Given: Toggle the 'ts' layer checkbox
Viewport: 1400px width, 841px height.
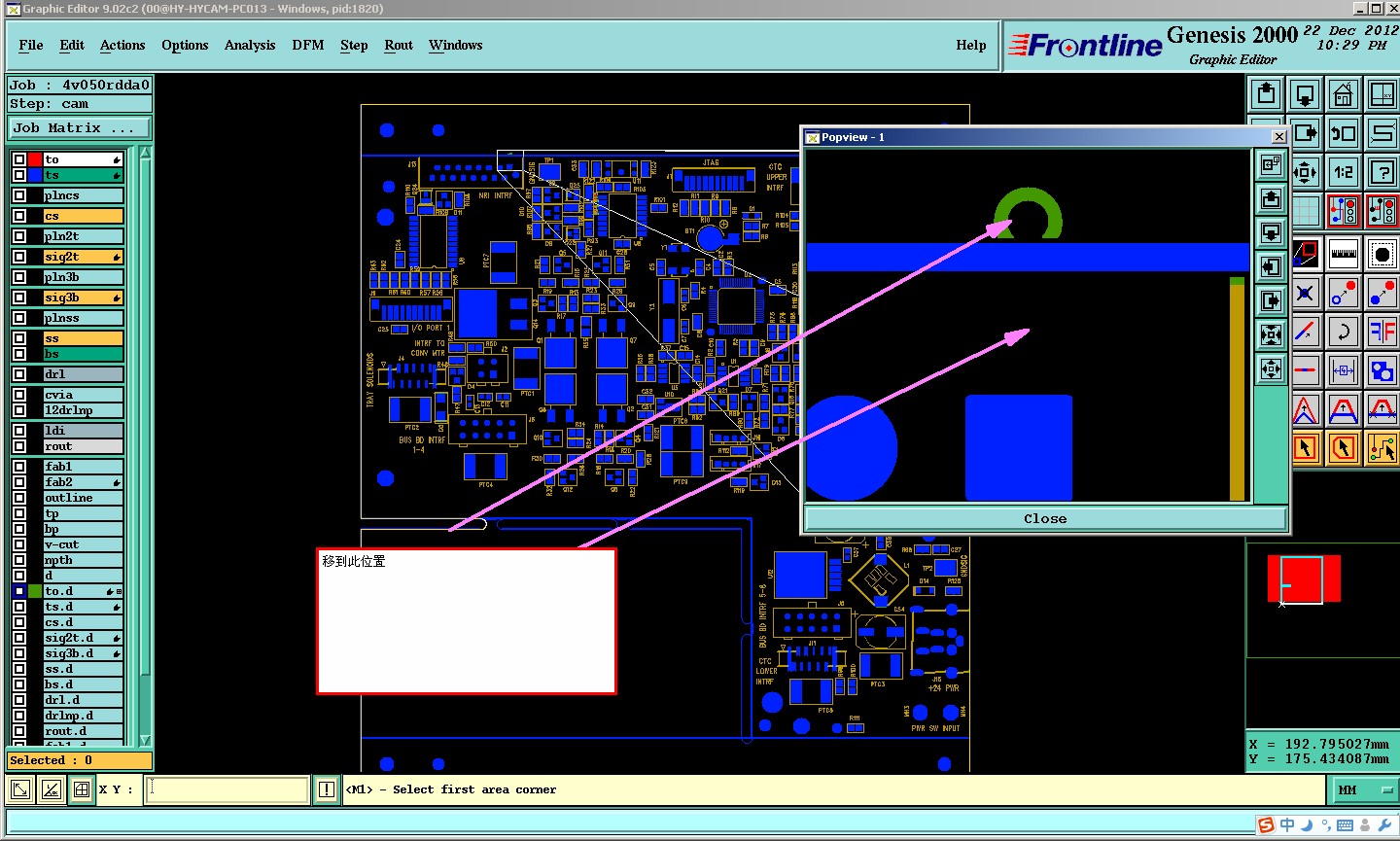Looking at the screenshot, I should (19, 175).
